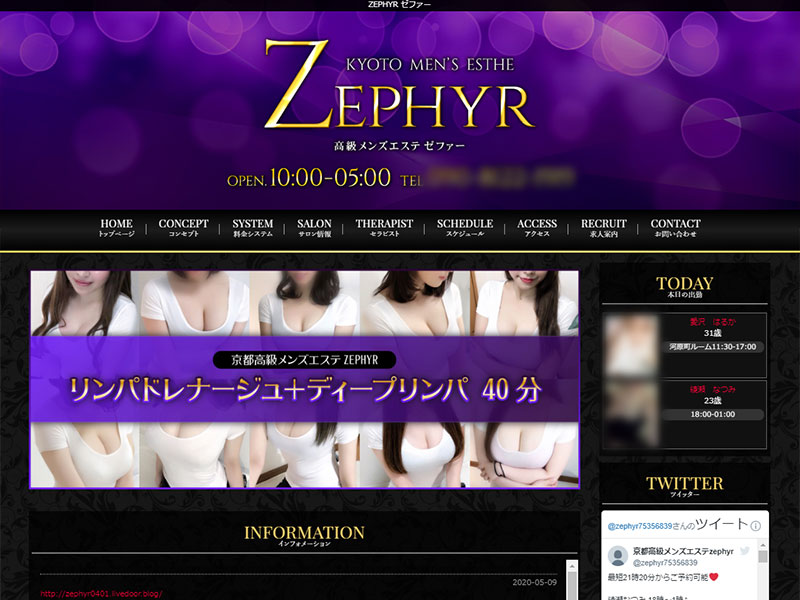Click the tweet author's profile avatar
Screen dimensions: 800x600
pos(618,557)
